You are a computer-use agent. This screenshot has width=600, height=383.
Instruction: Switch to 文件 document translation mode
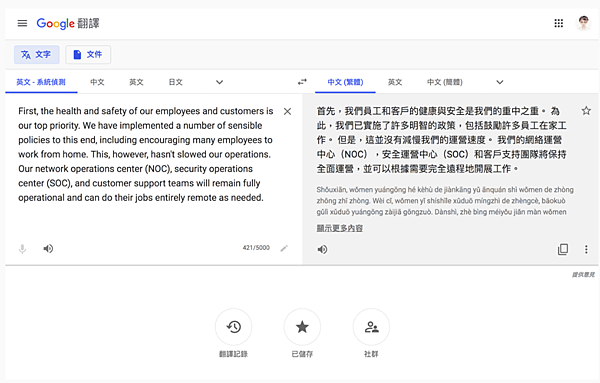point(88,54)
